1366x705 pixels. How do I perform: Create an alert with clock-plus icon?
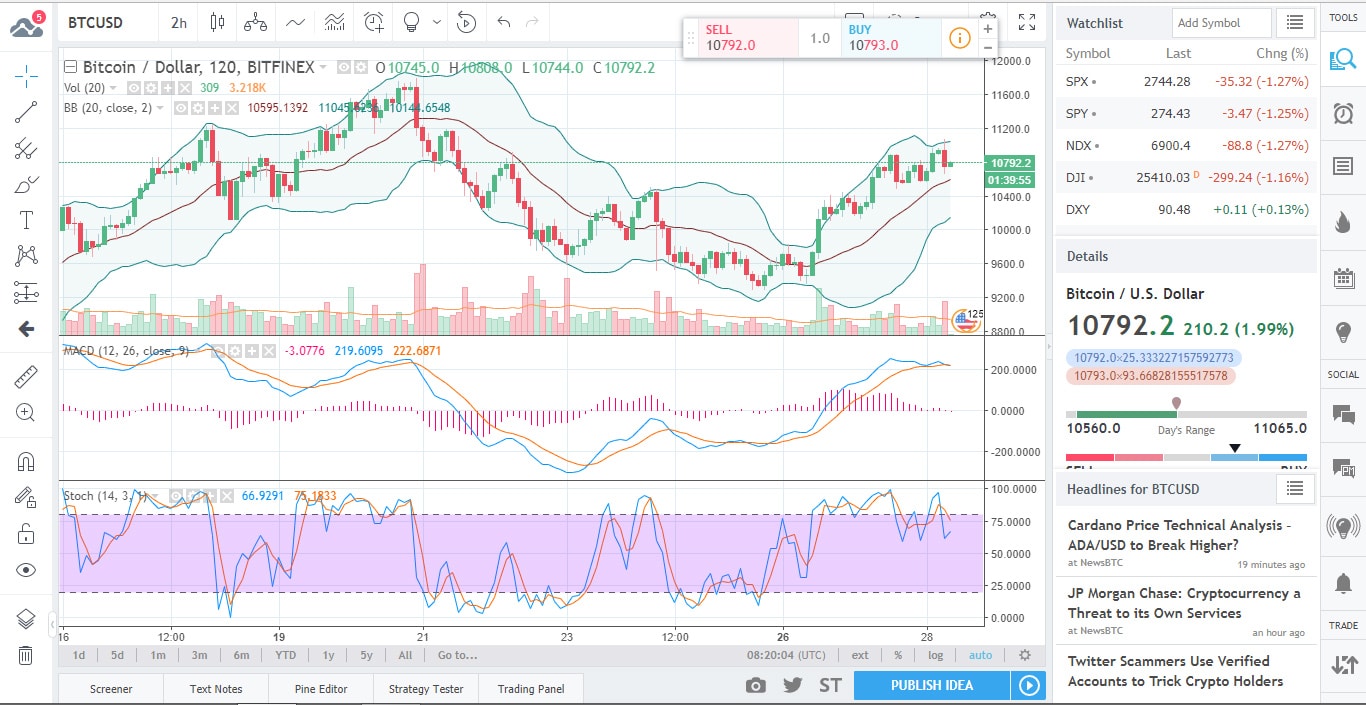coord(374,21)
